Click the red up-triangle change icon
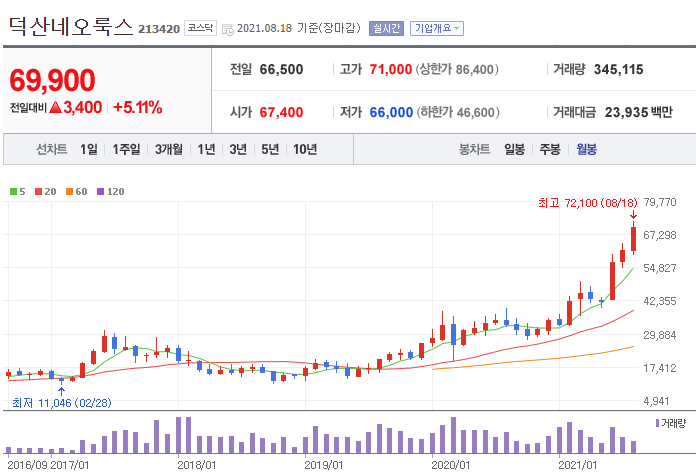This screenshot has height=475, width=696. (x=55, y=107)
